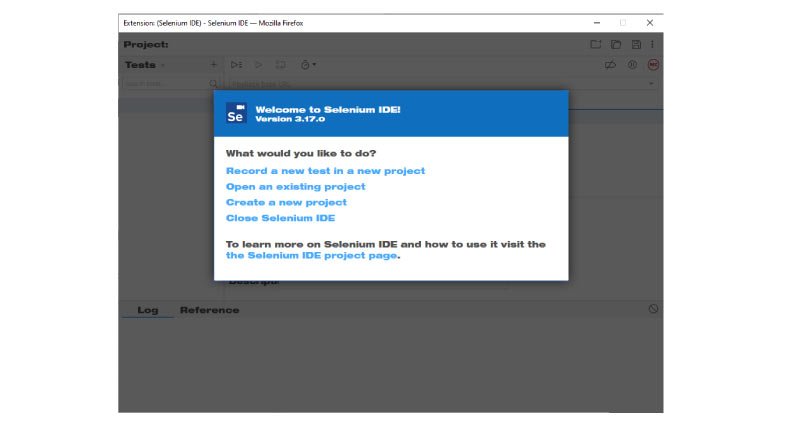
Task: Toggle disable breakpoints icon
Action: click(610, 65)
